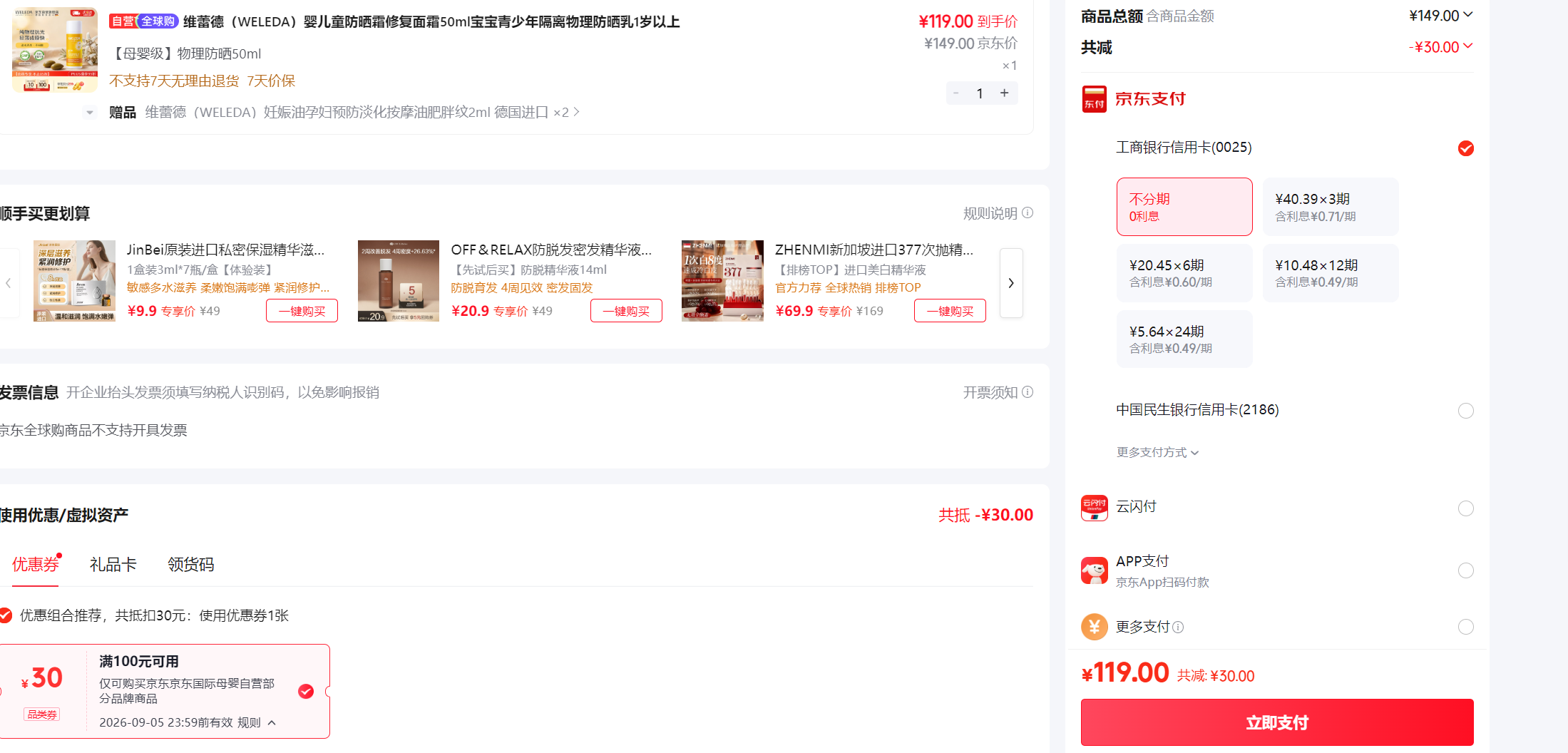
Task: Expand 更多支付方式 payment methods
Action: pos(1158,452)
